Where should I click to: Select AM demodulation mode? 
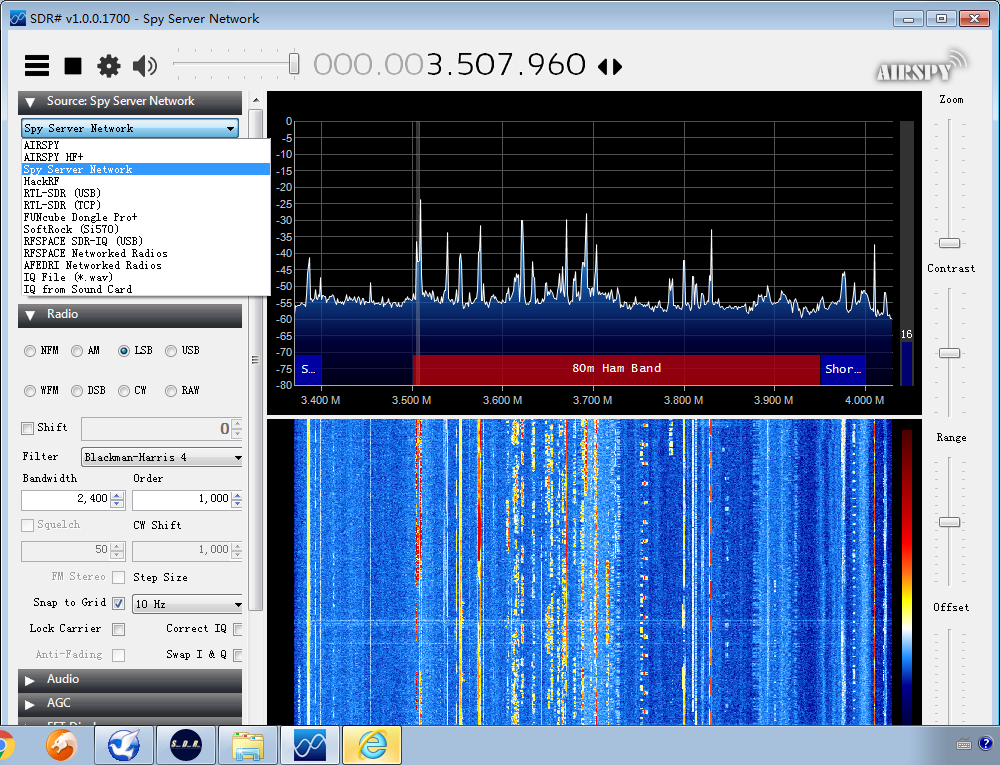(x=77, y=351)
